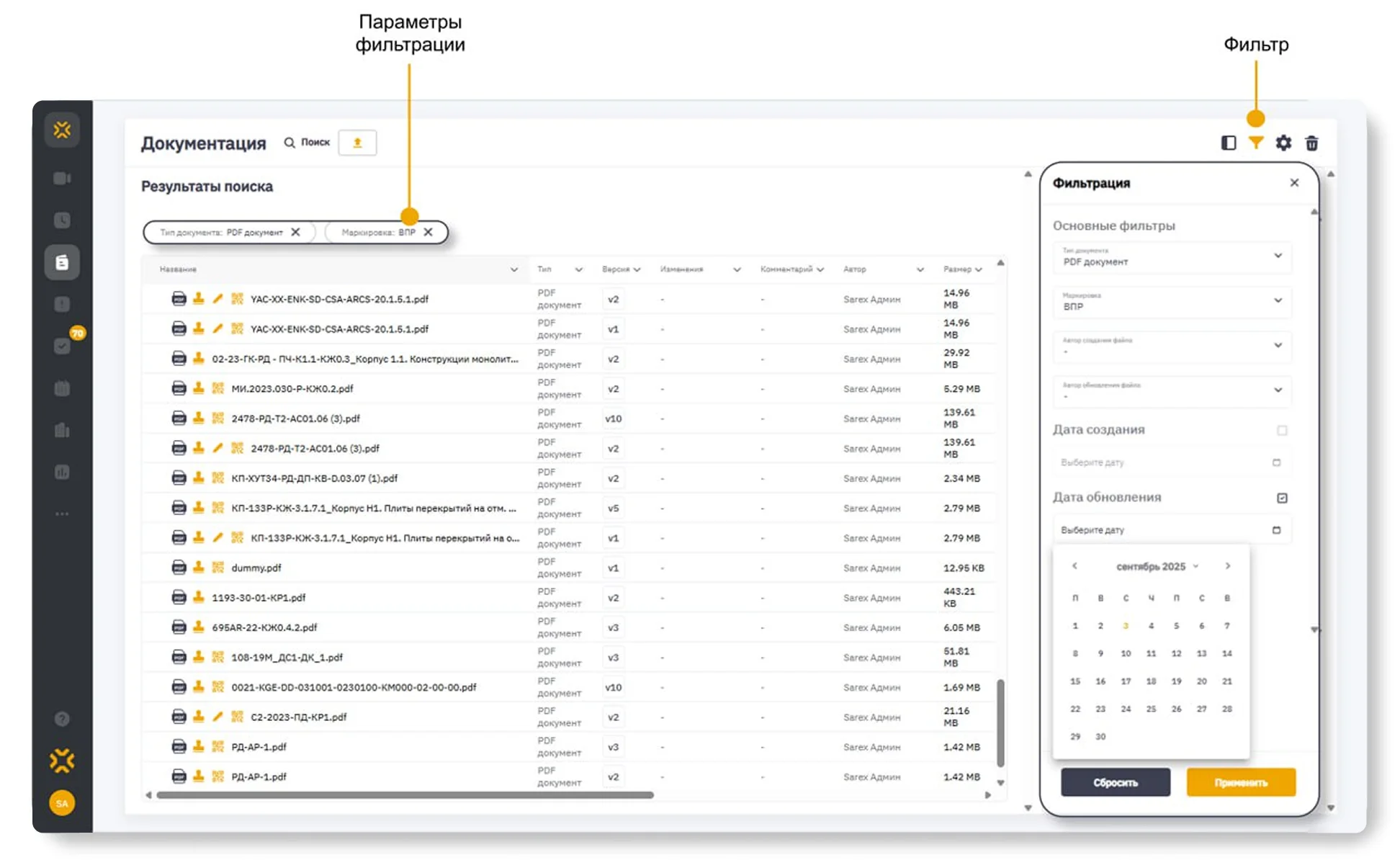Click the Применить button
The width and height of the screenshot is (1400, 860).
pos(1240,782)
